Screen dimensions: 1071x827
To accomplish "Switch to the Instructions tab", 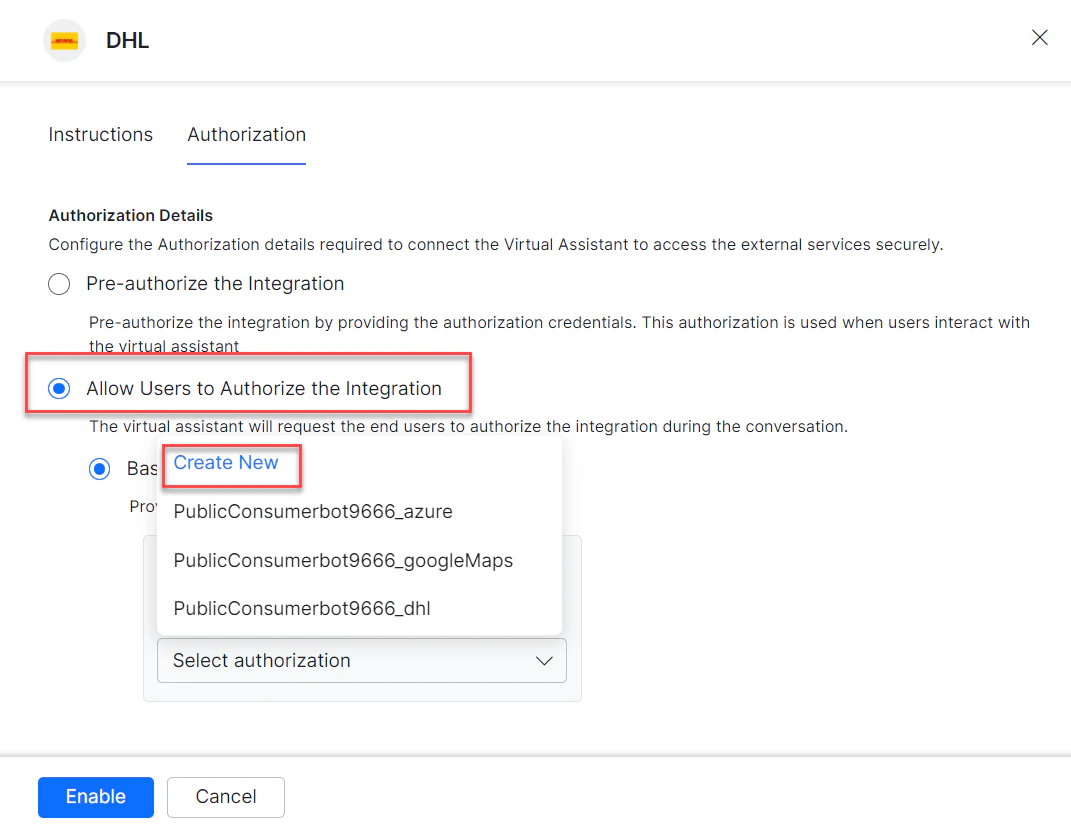I will (100, 134).
